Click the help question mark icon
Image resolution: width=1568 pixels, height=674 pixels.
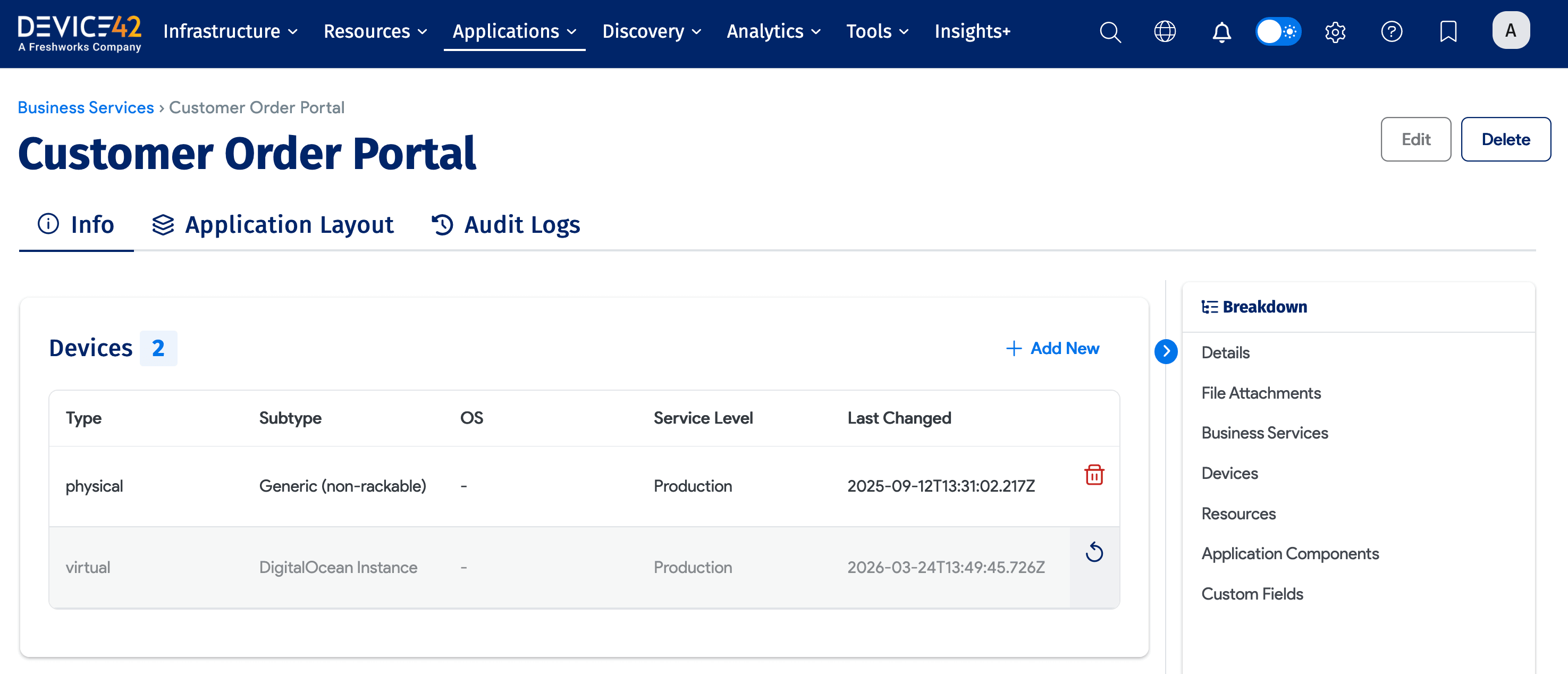pyautogui.click(x=1392, y=32)
